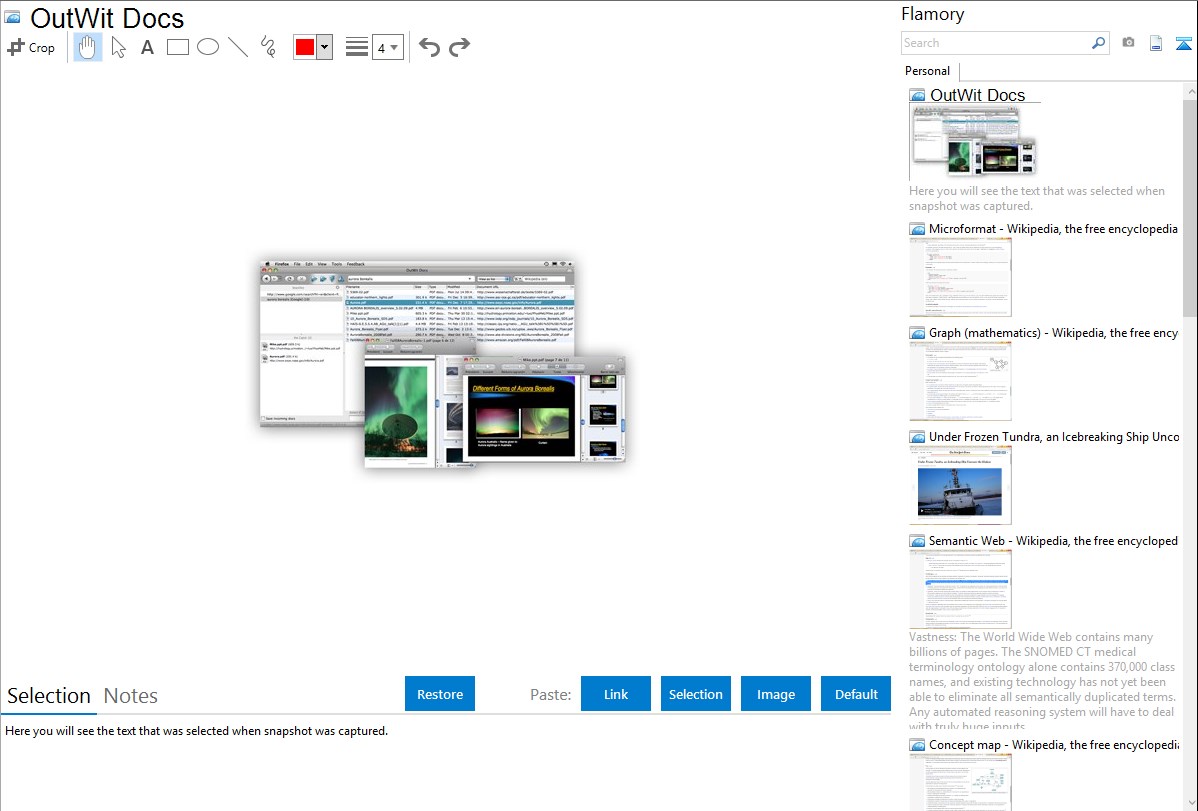Click the camera capture icon

[1128, 43]
